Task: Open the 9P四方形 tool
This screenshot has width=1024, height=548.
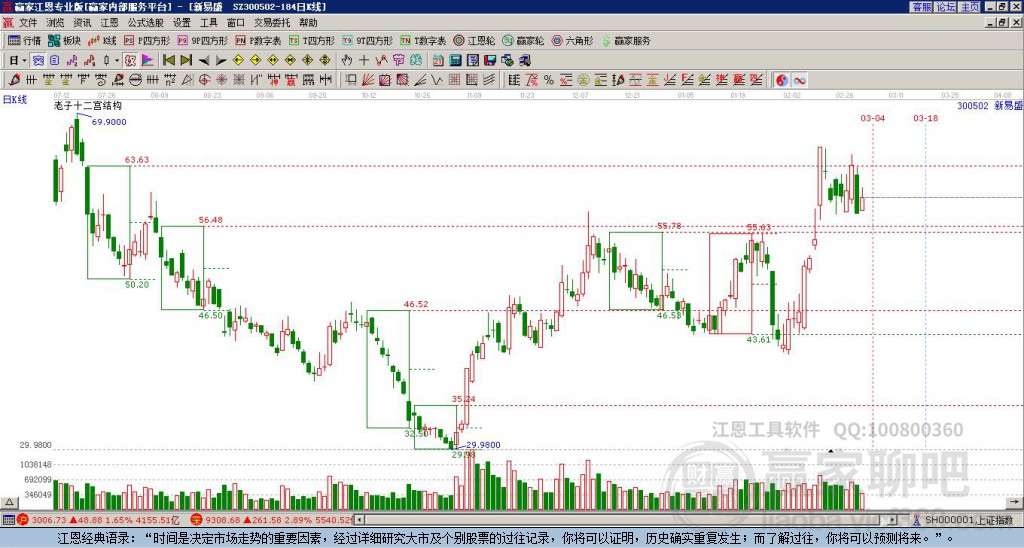Action: click(x=202, y=40)
